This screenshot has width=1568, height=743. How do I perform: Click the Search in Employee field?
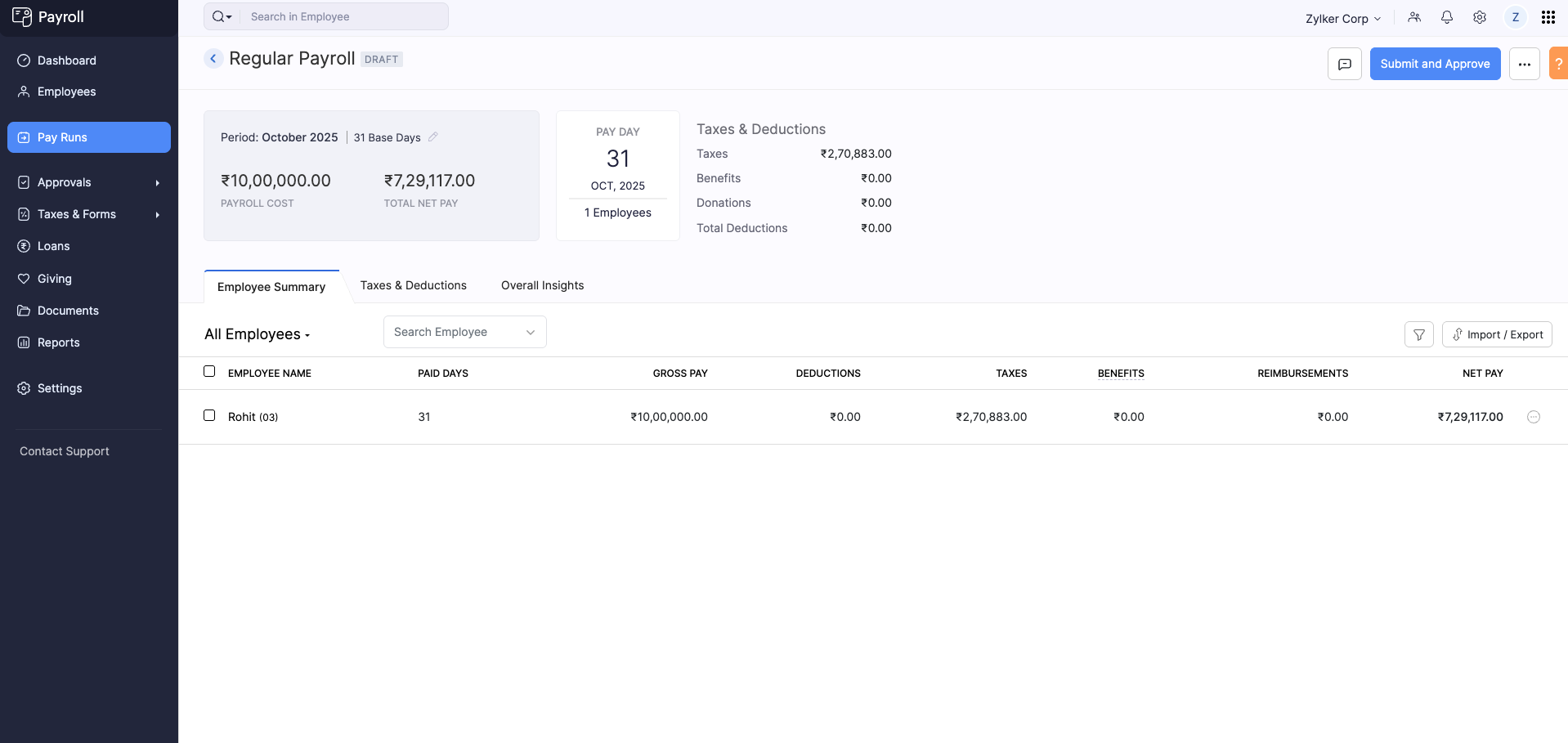(x=343, y=16)
